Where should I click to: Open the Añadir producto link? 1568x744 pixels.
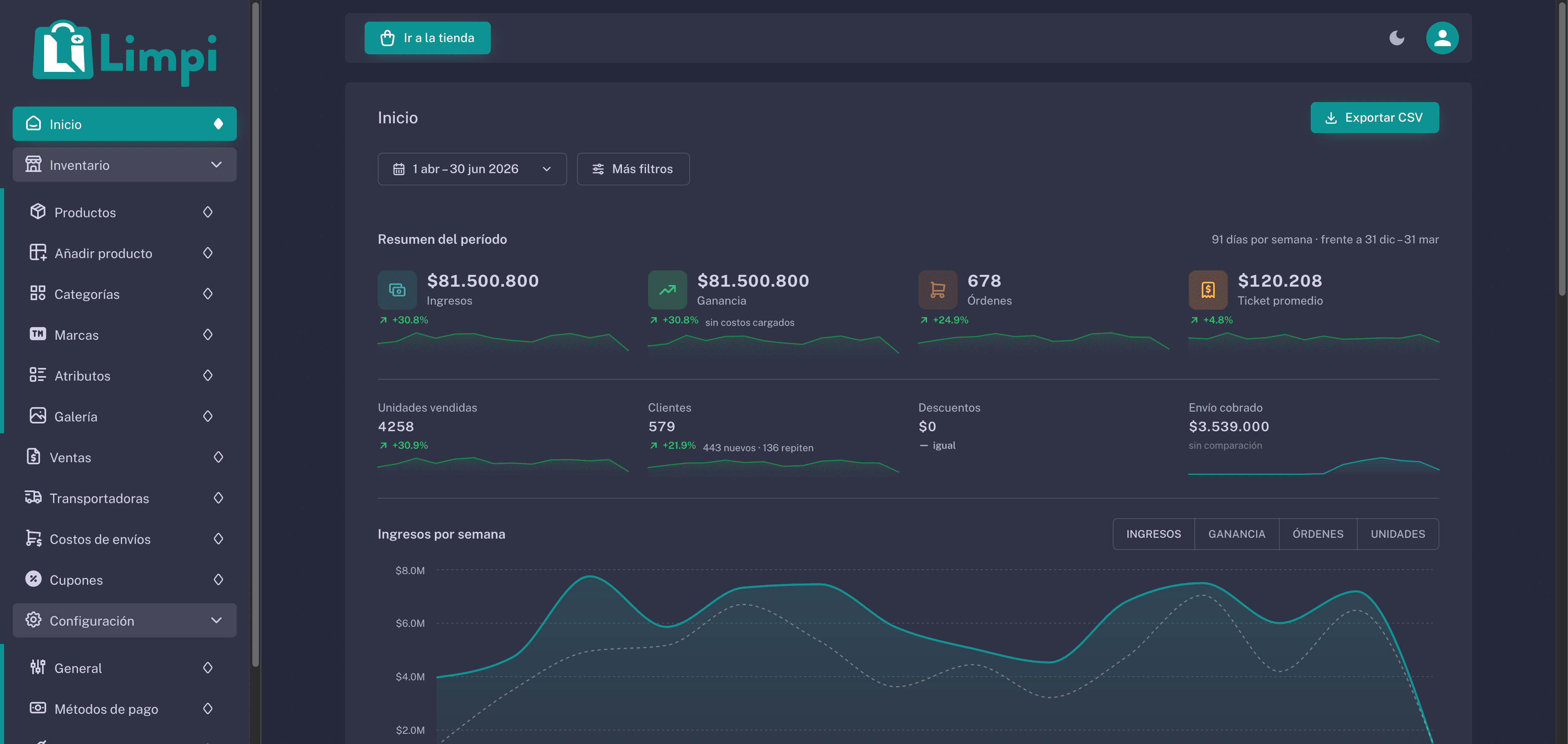125,253
